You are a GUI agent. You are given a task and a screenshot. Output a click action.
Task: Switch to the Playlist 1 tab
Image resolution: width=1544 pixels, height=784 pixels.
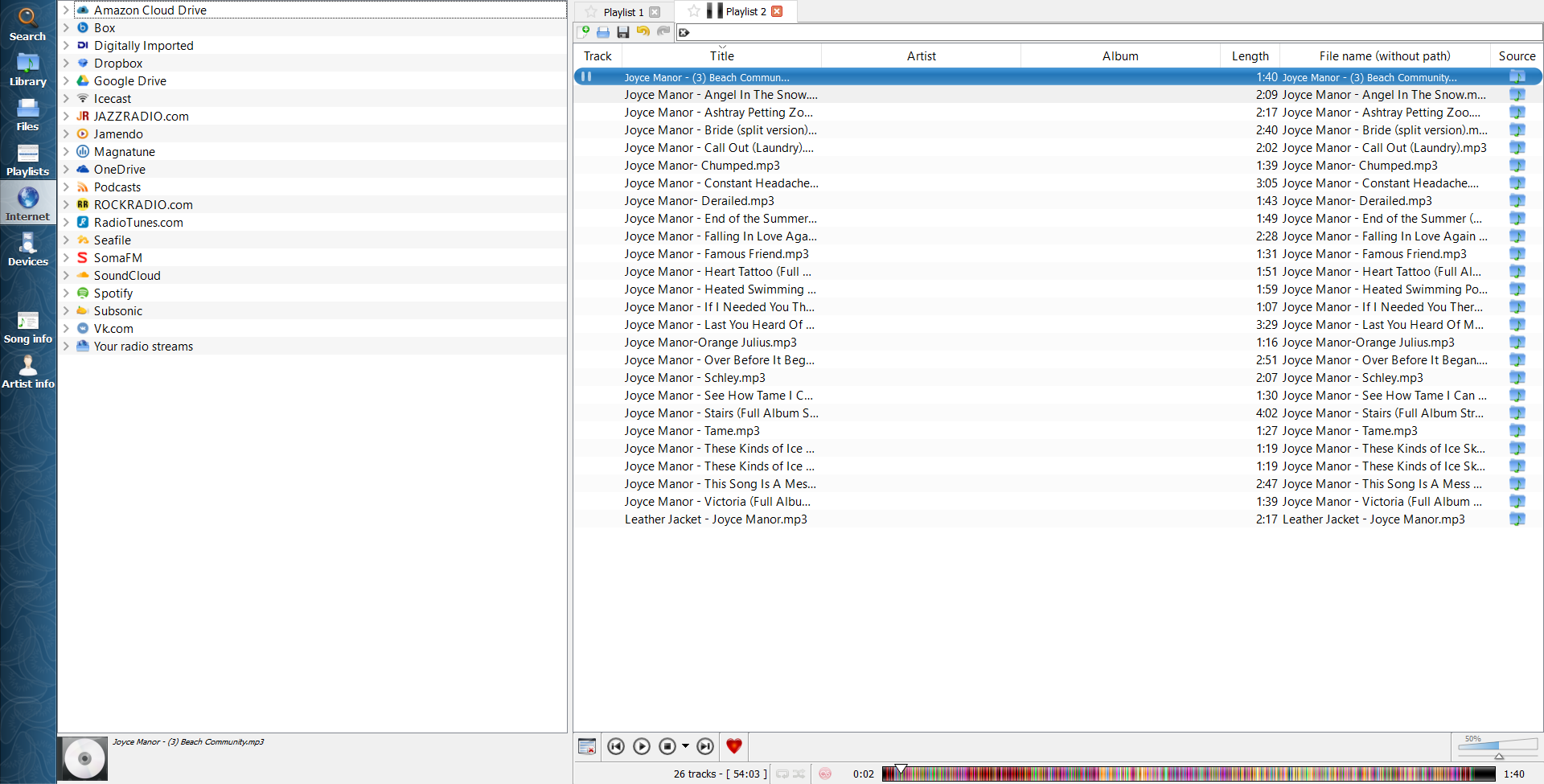pyautogui.click(x=623, y=12)
